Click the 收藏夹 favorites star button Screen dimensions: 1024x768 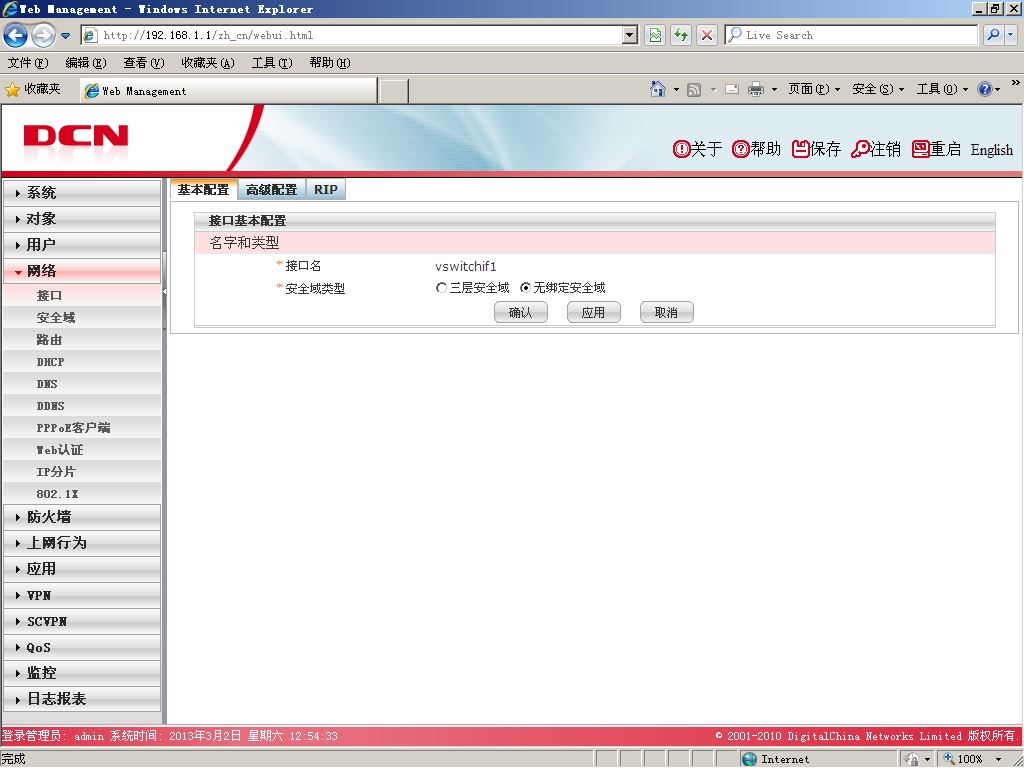[x=33, y=89]
